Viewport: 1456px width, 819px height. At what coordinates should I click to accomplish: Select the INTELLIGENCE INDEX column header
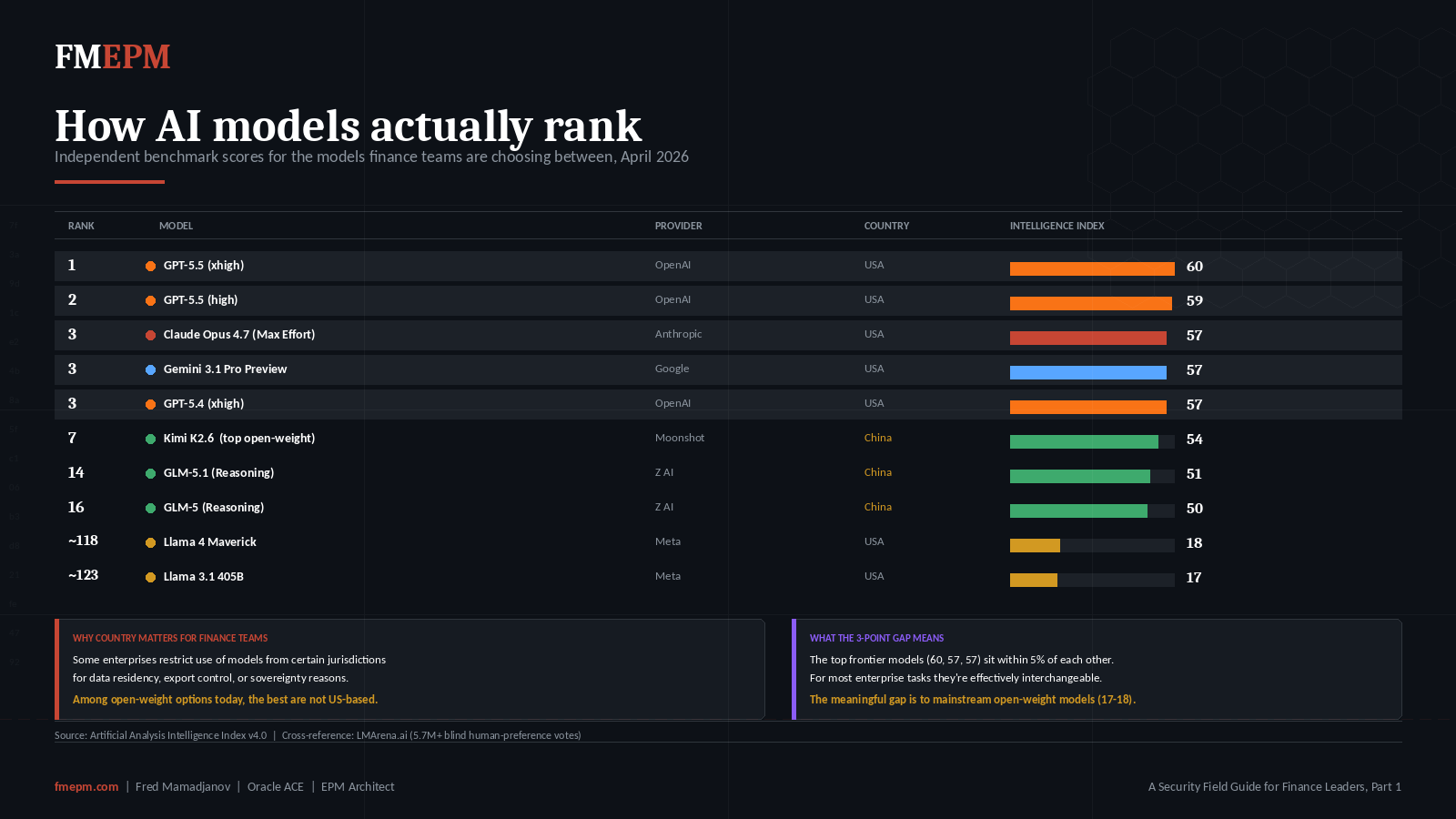coord(1057,226)
